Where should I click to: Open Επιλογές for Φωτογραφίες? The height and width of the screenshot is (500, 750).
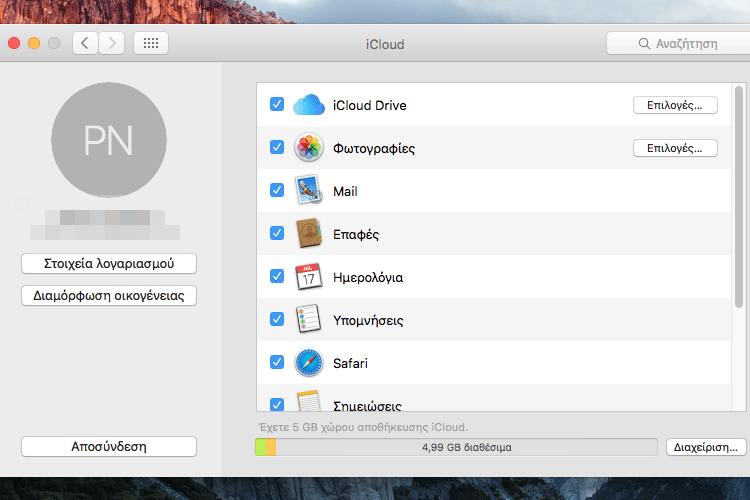[x=675, y=148]
